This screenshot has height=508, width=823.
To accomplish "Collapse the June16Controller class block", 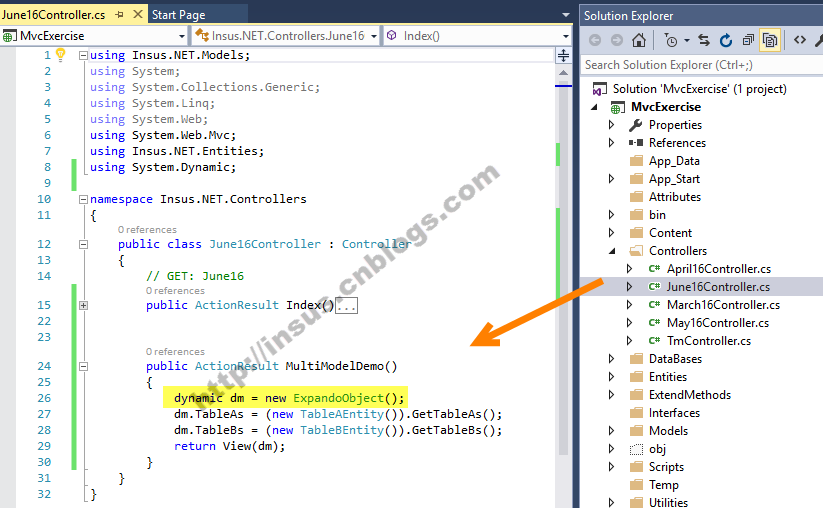I will pyautogui.click(x=83, y=245).
